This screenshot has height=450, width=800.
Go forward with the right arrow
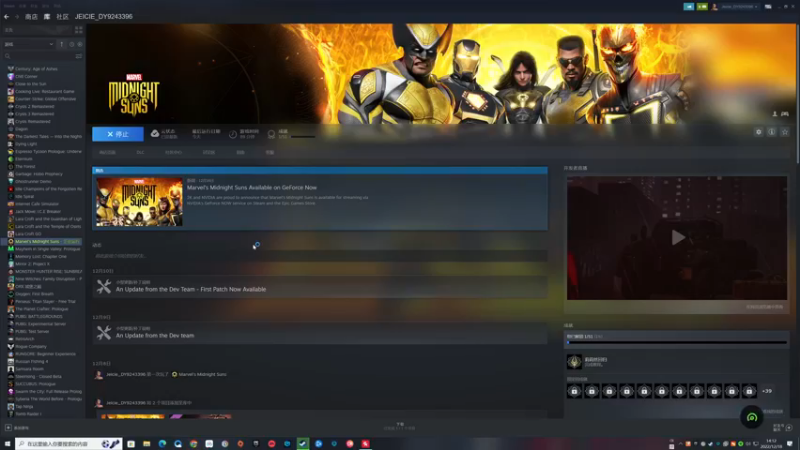point(16,17)
